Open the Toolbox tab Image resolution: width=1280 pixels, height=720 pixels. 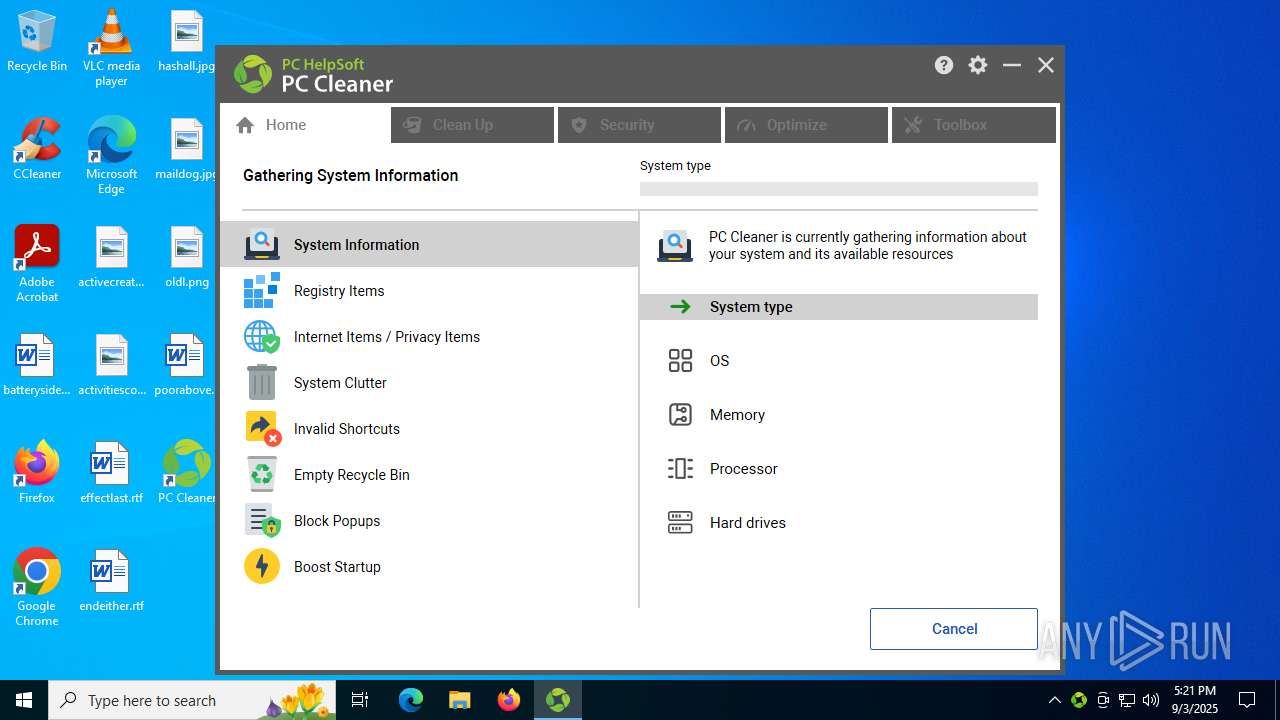pos(973,125)
